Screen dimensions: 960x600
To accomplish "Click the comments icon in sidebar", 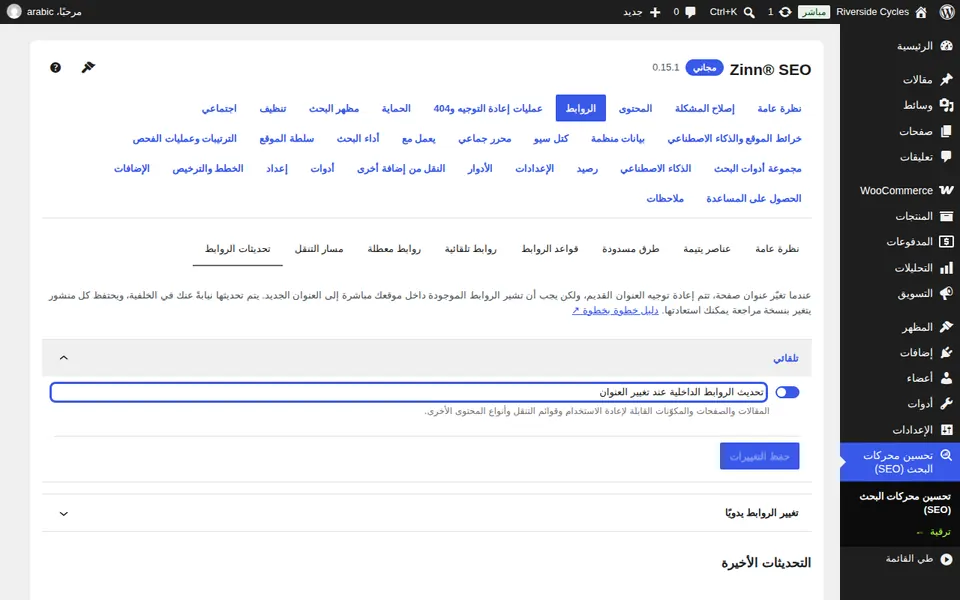I will (x=947, y=157).
